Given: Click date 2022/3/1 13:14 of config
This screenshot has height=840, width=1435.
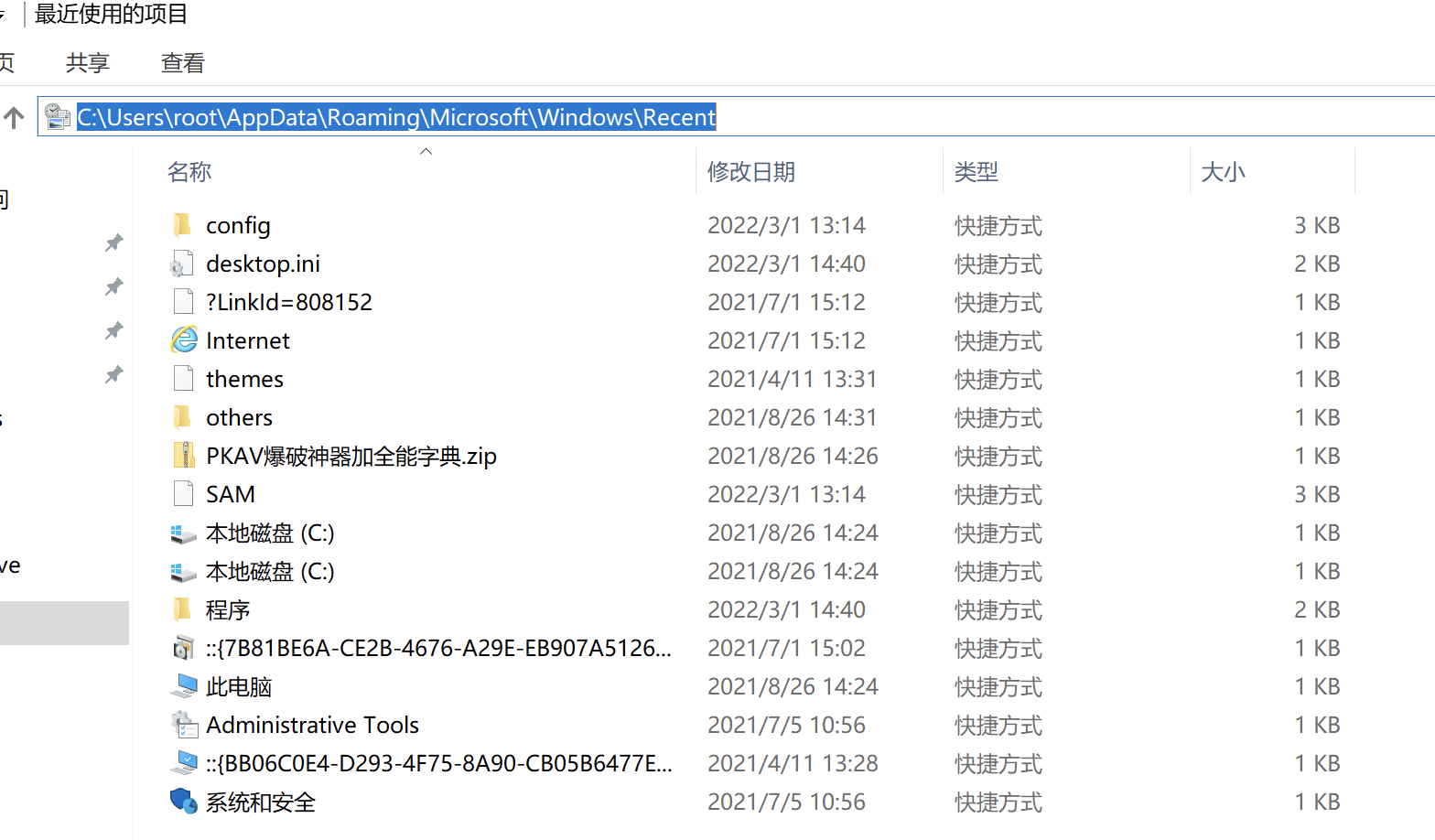Looking at the screenshot, I should pyautogui.click(x=786, y=225).
